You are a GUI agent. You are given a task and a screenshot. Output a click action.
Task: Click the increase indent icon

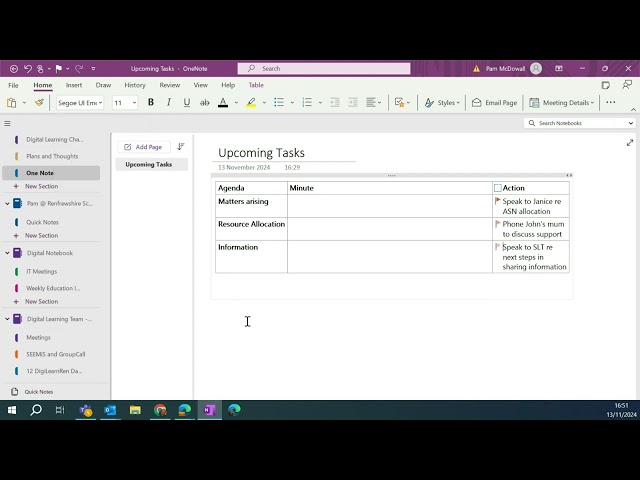[353, 102]
